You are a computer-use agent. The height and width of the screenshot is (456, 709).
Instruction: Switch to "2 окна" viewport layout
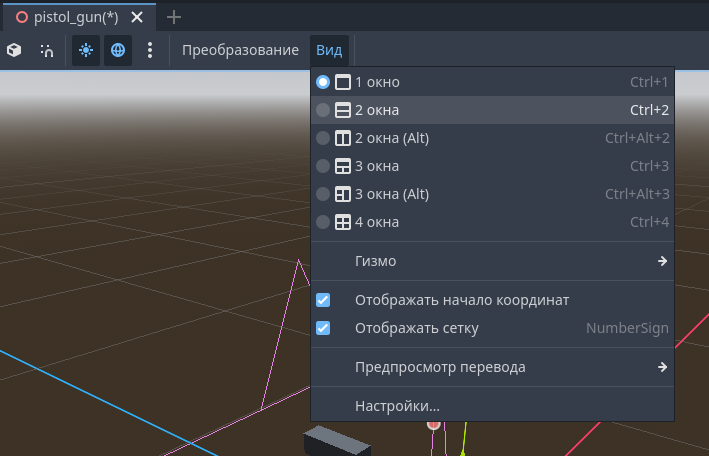(377, 110)
